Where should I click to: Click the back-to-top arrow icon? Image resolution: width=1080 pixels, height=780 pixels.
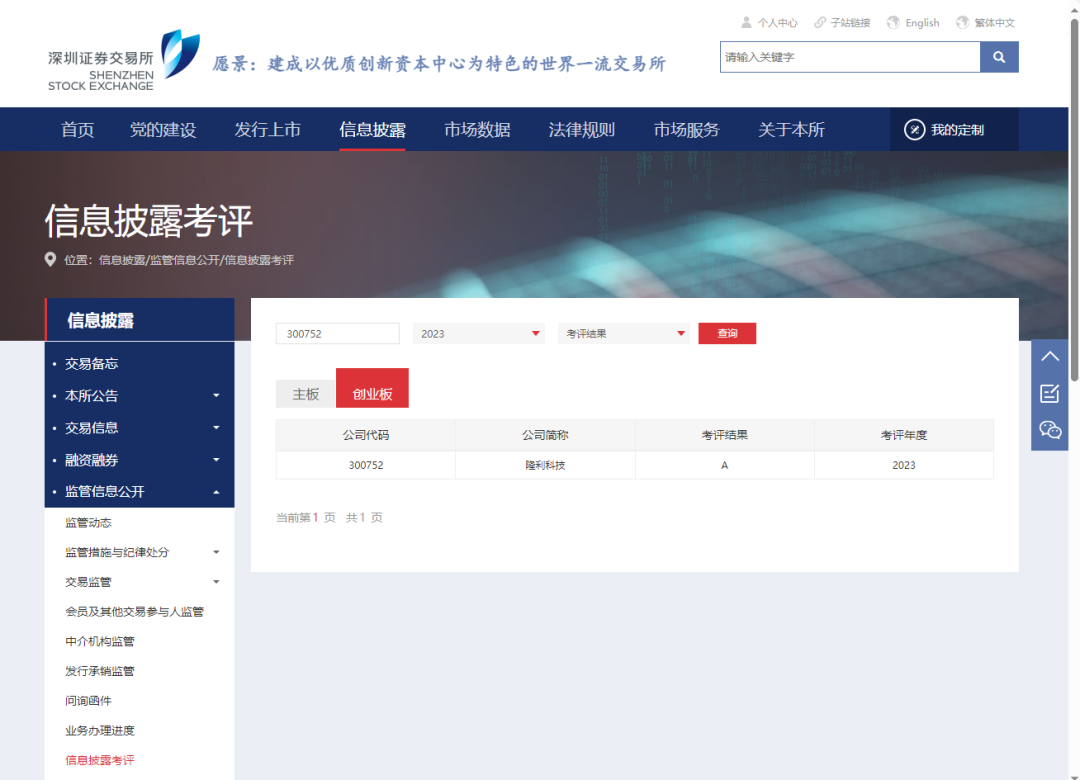(1049, 356)
